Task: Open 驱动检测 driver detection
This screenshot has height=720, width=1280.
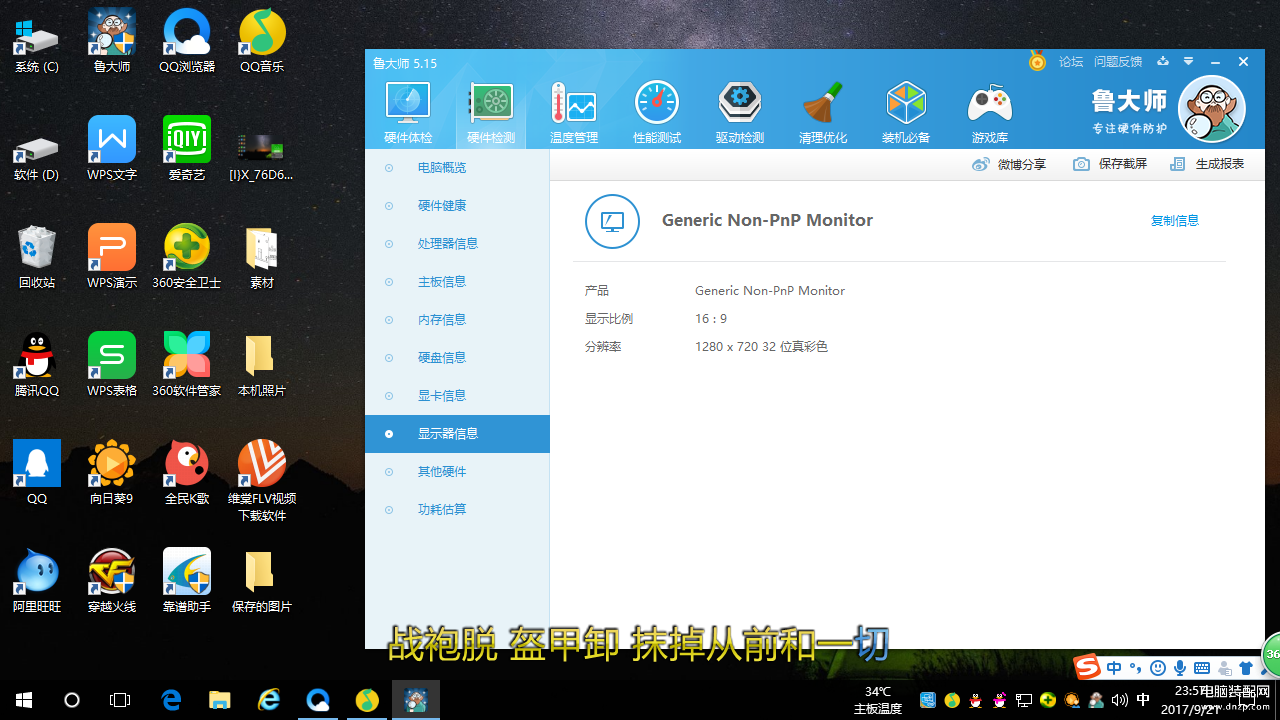Action: point(740,114)
